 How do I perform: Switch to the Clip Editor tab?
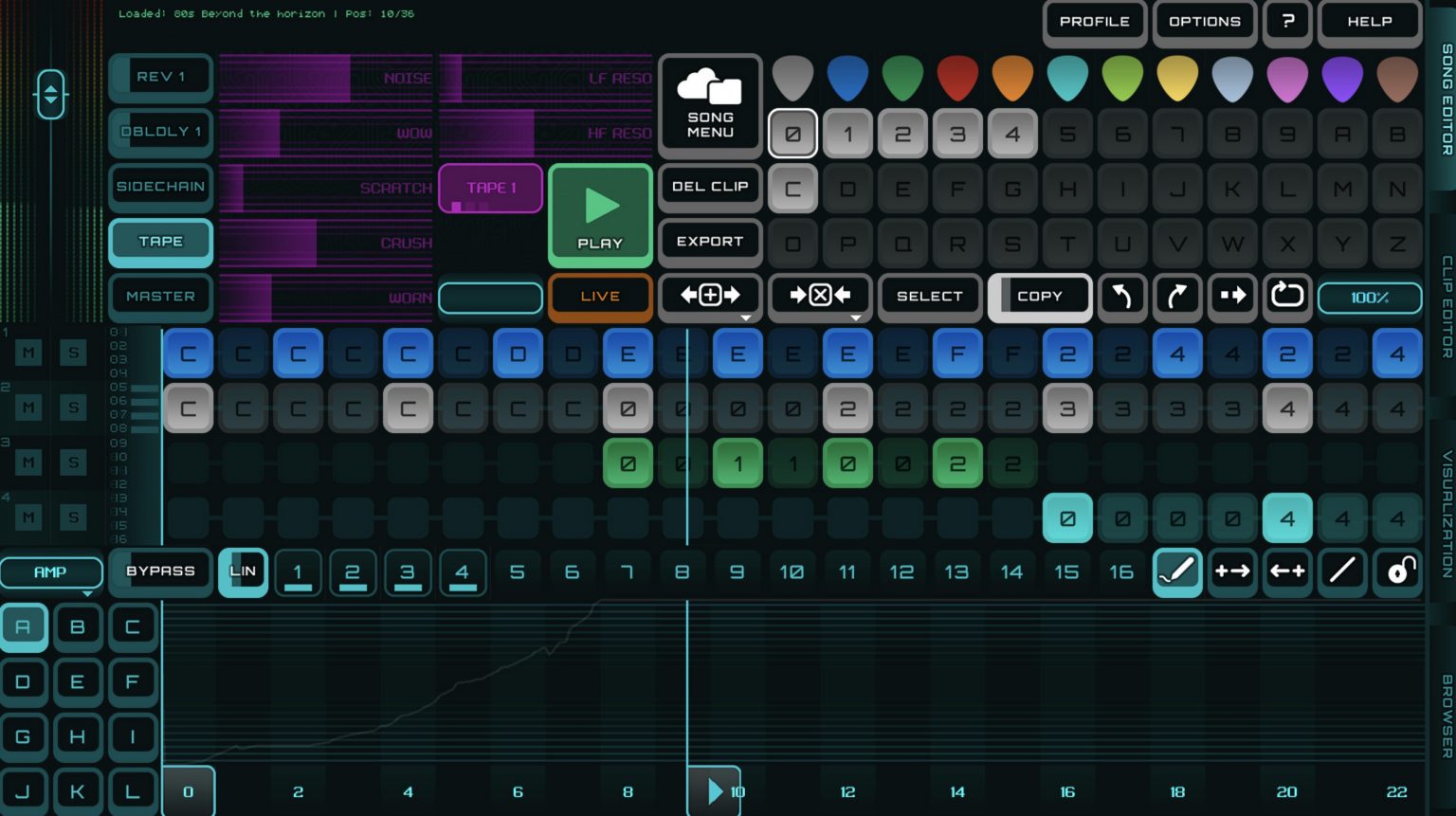[x=1446, y=306]
